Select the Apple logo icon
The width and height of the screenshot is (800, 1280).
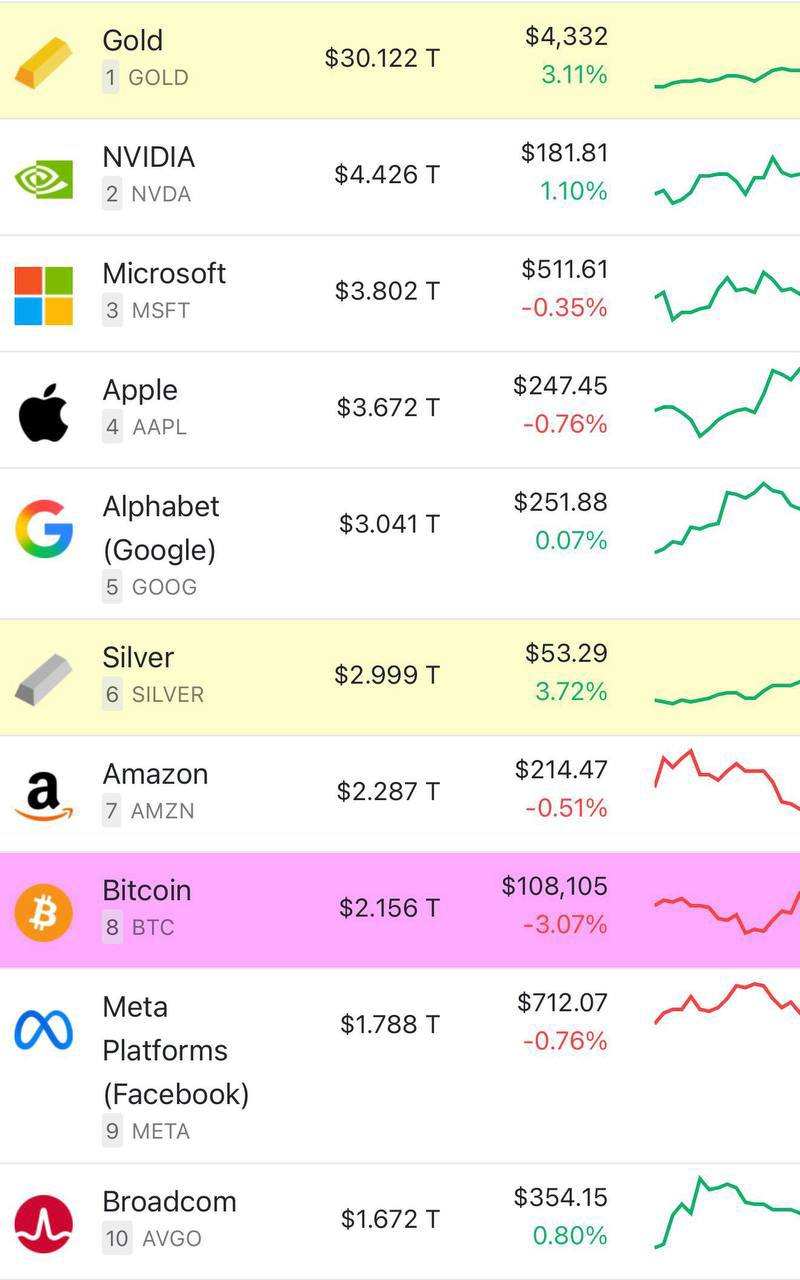click(44, 411)
